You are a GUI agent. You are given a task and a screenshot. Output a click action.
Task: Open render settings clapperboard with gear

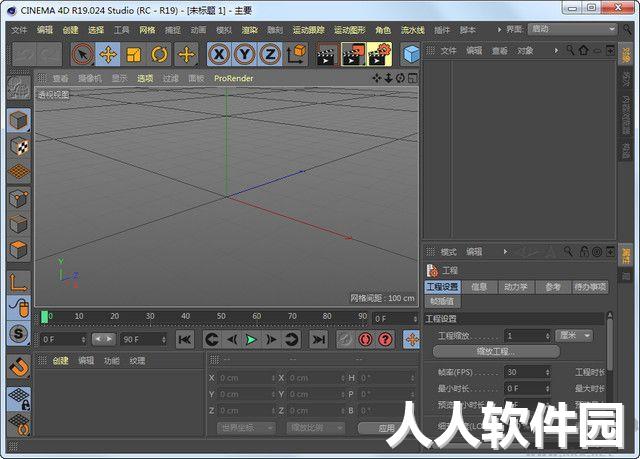click(x=379, y=54)
